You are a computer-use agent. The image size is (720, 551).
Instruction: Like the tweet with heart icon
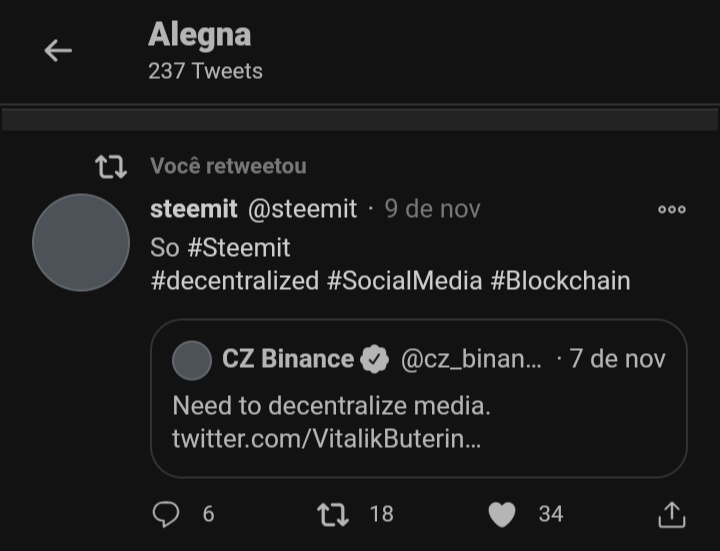[502, 514]
